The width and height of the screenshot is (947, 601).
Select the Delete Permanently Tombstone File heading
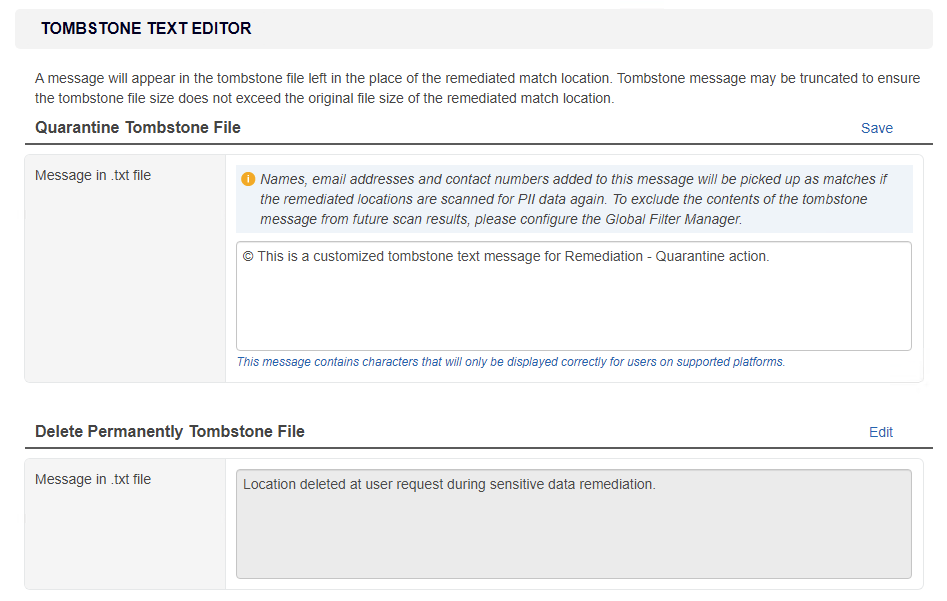click(170, 431)
